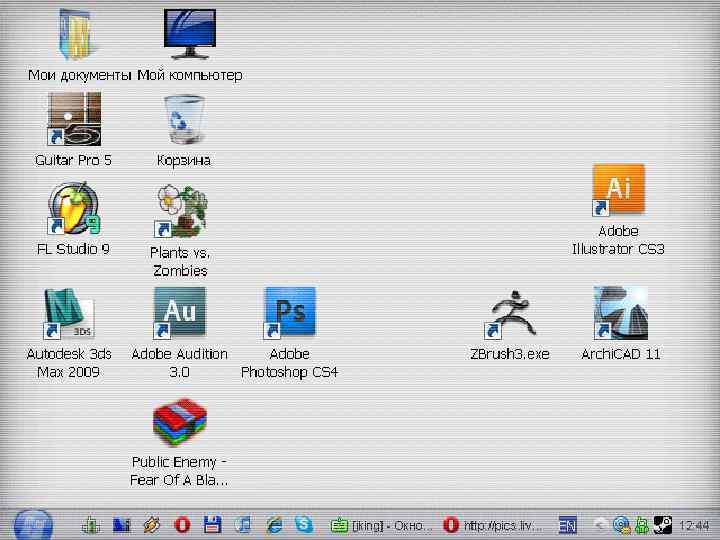Viewport: 720px width, 540px height.
Task: Launch Guitar Pro 5 shortcut
Action: point(74,118)
